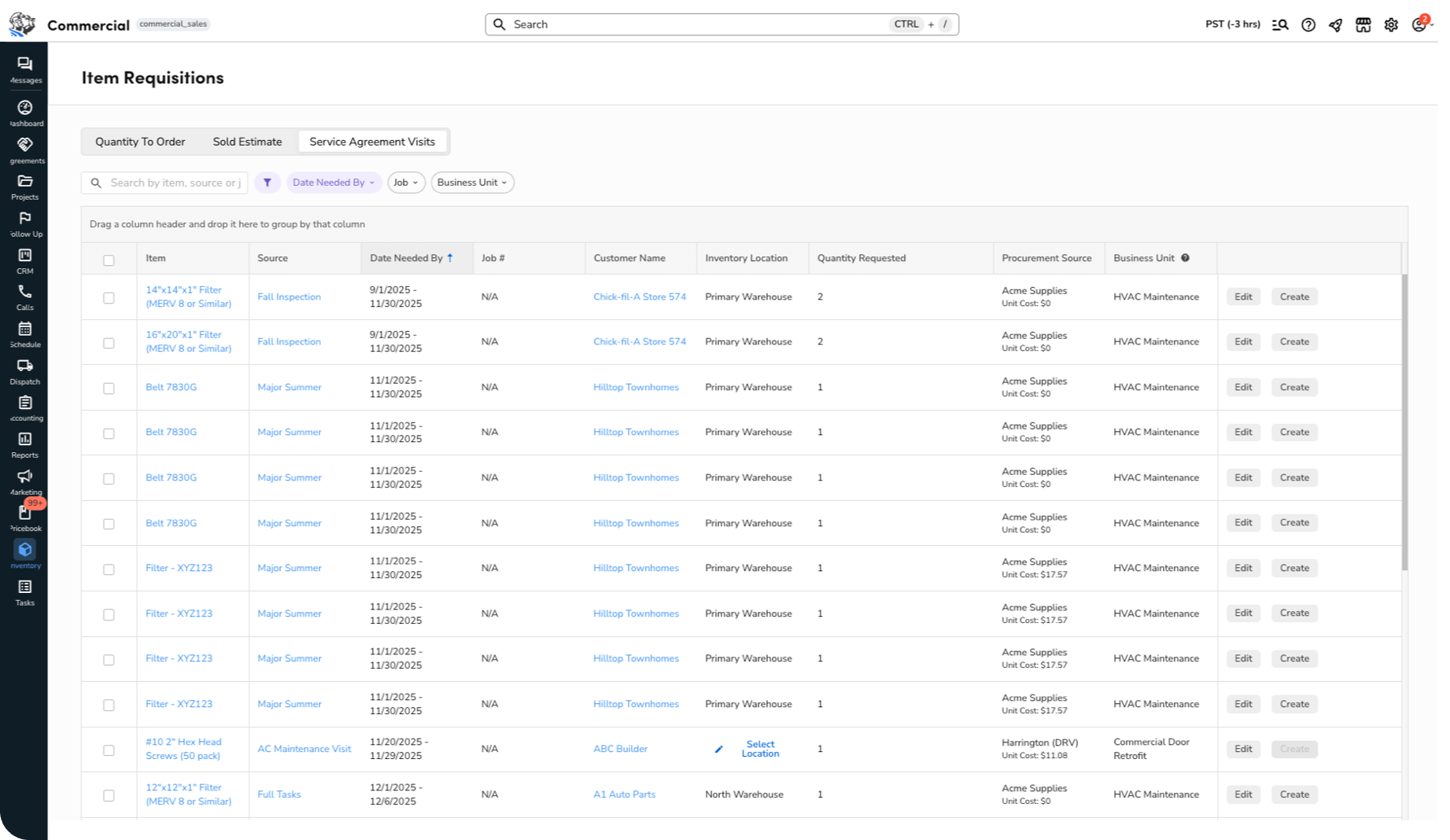Click the rocket announcements icon in the header
The height and width of the screenshot is (840, 1450).
pyautogui.click(x=1335, y=24)
